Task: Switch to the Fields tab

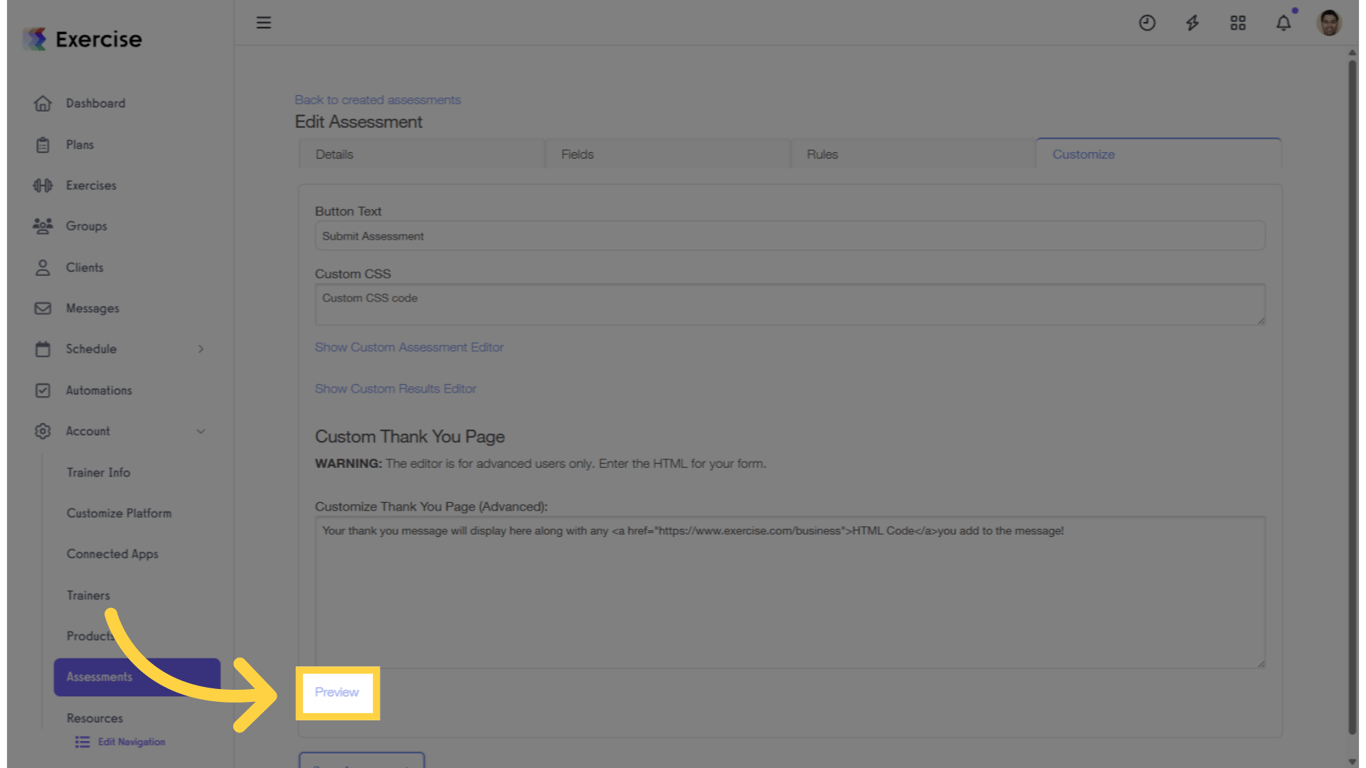Action: [x=667, y=154]
